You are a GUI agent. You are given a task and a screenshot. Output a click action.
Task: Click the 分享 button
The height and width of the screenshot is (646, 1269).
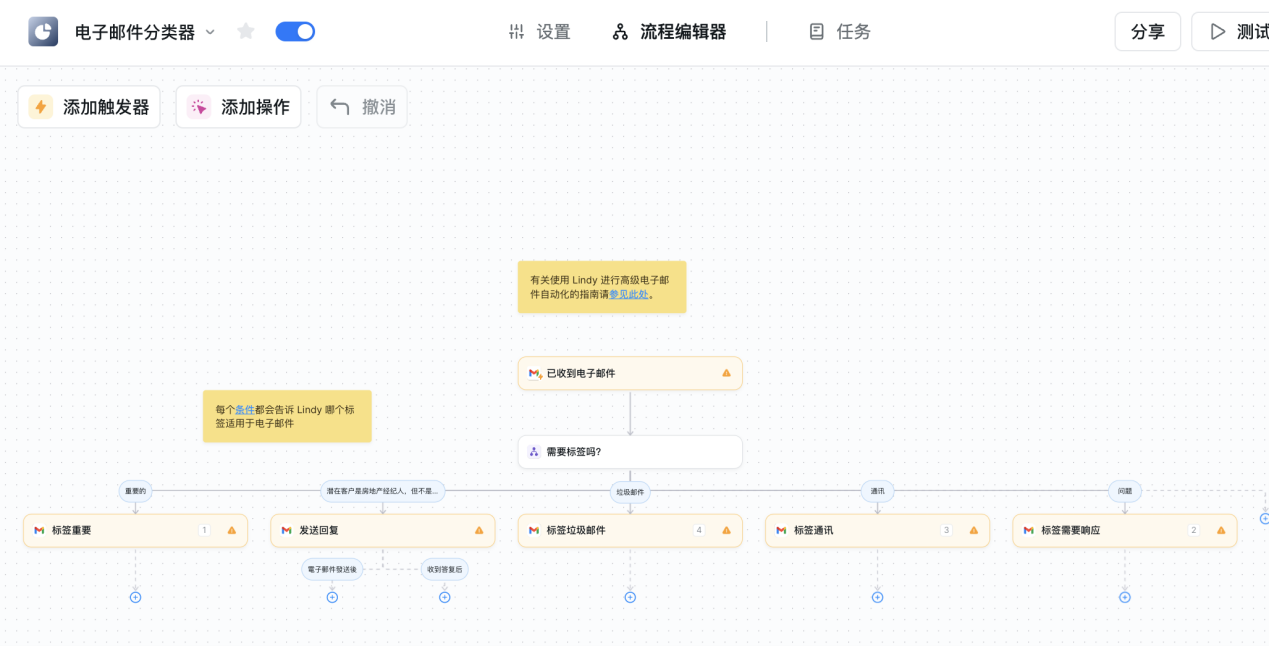pos(1147,32)
